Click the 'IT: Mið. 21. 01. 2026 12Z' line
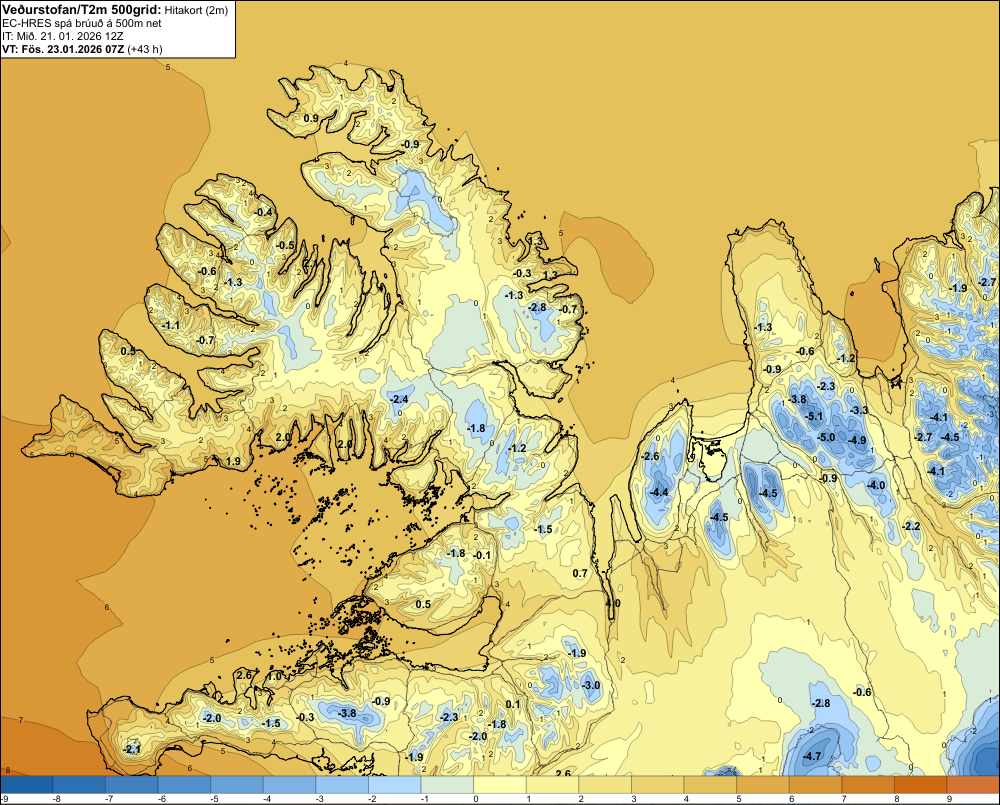The height and width of the screenshot is (805, 1000). click(x=63, y=36)
